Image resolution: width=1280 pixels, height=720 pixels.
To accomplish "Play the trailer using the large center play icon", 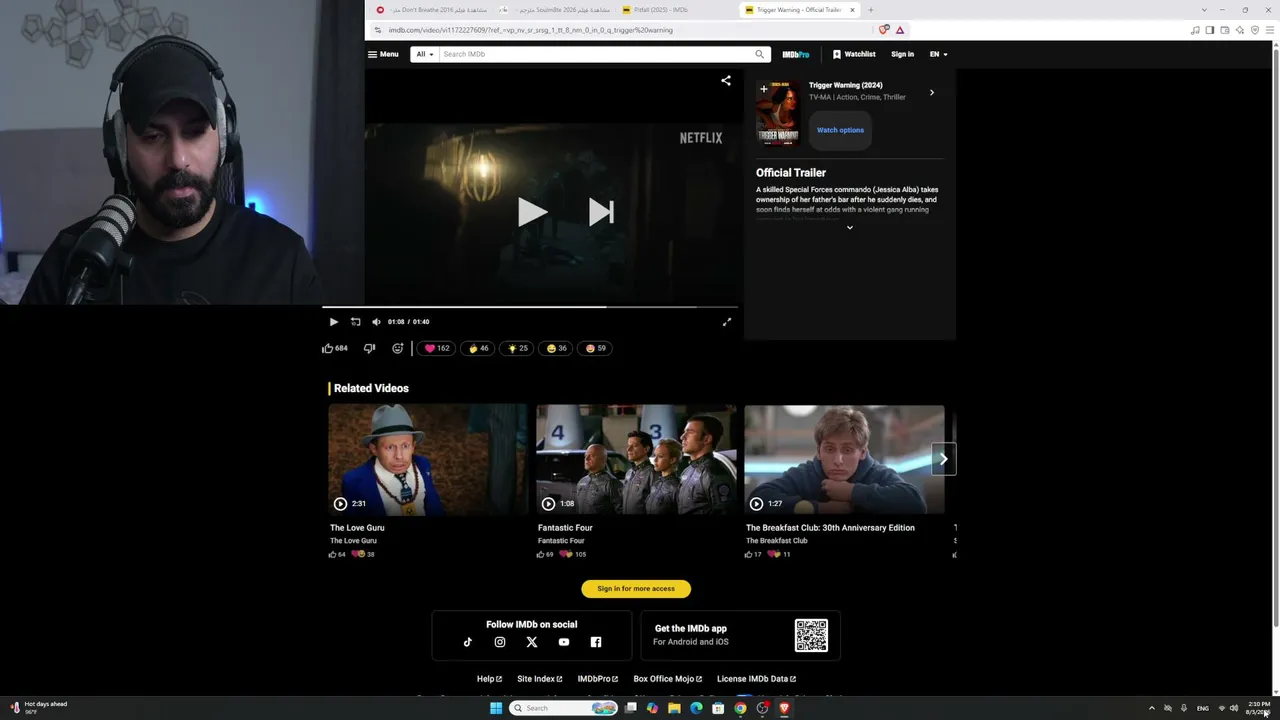I will 532,212.
